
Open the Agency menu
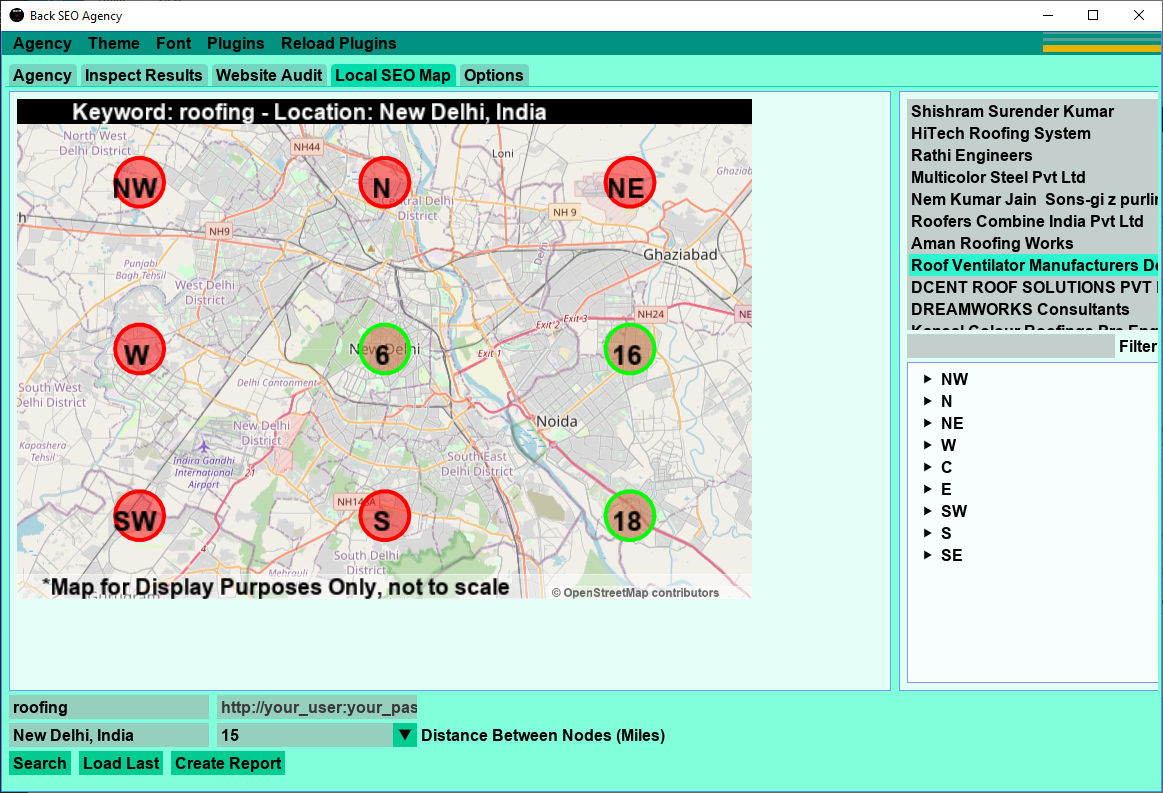tap(42, 43)
